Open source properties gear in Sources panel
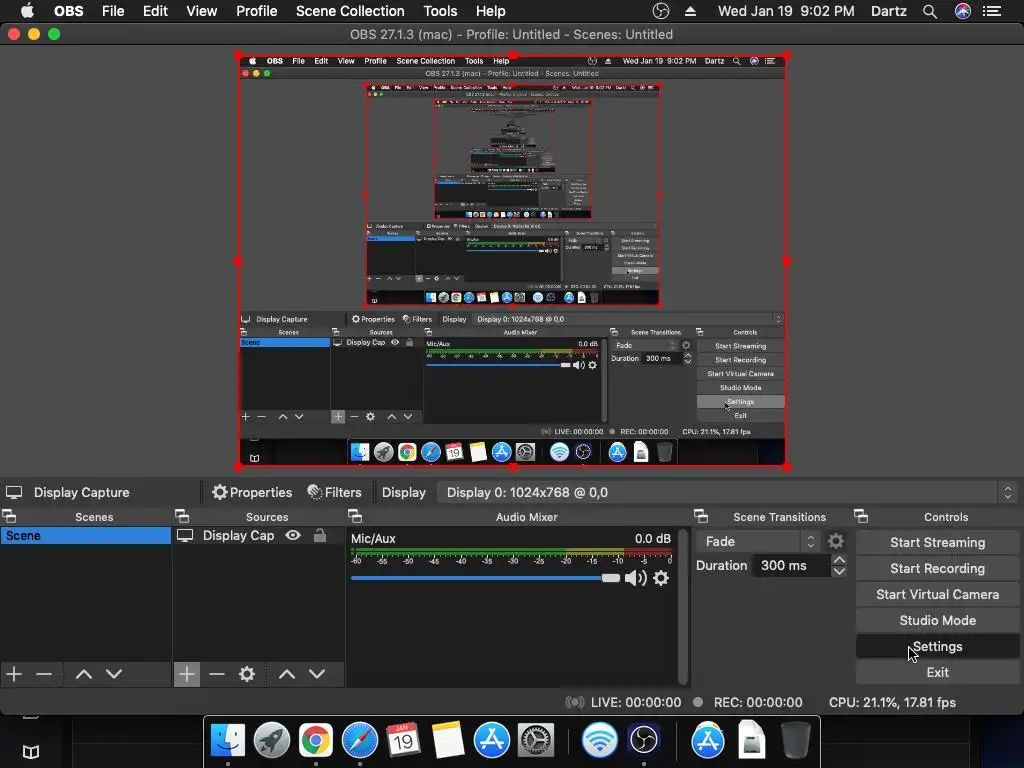This screenshot has width=1024, height=768. (247, 674)
